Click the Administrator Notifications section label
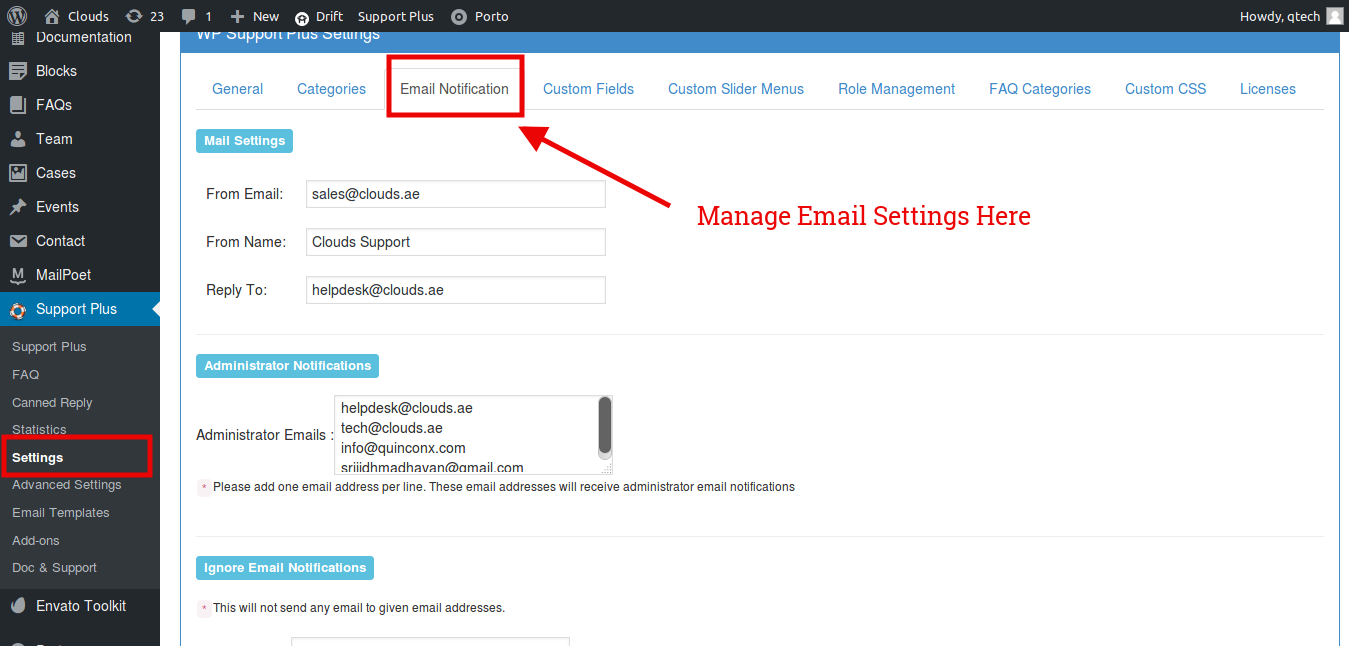Viewport: 1349px width, 646px height. pyautogui.click(x=288, y=366)
